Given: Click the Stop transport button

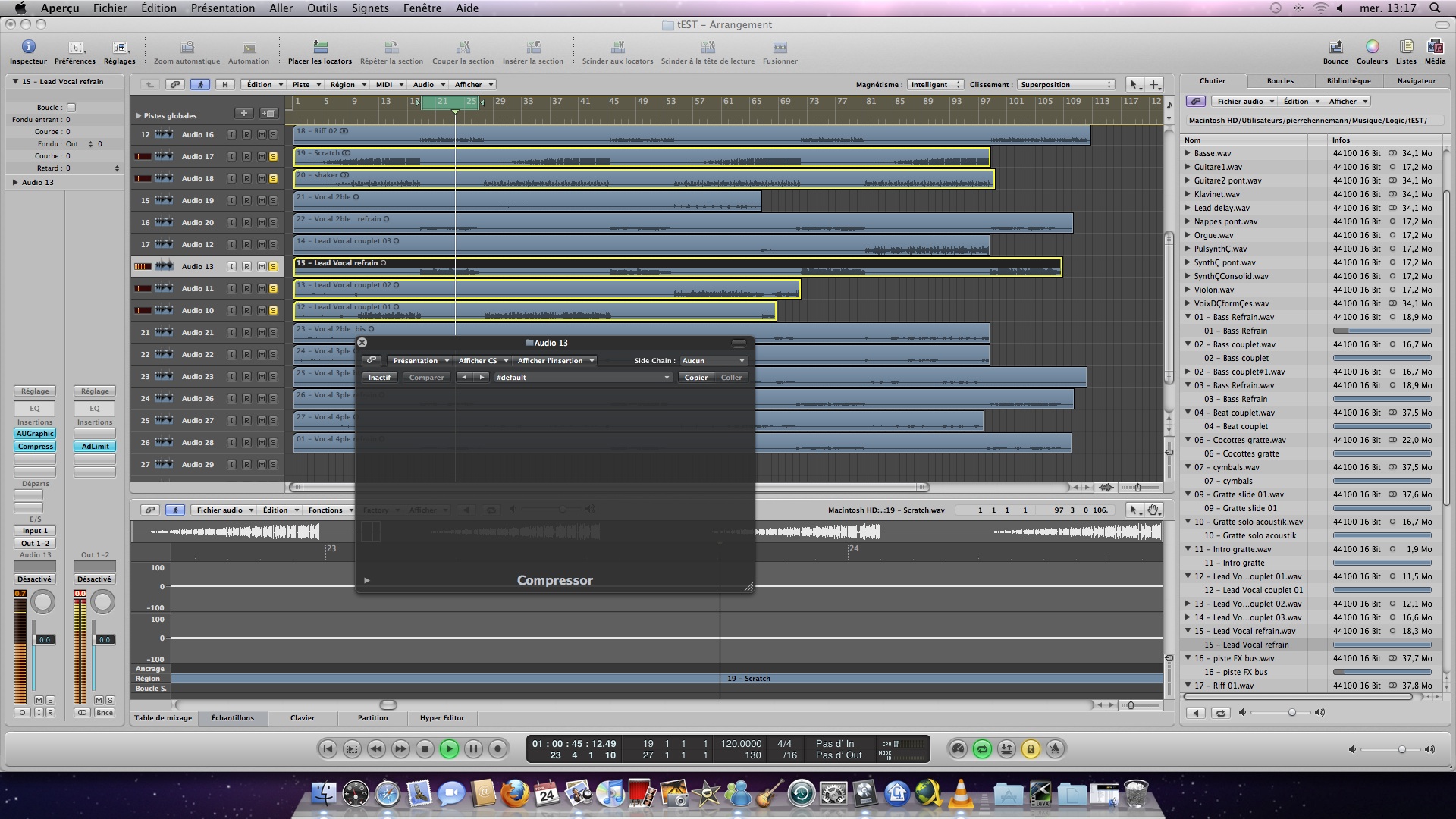Looking at the screenshot, I should click(425, 749).
